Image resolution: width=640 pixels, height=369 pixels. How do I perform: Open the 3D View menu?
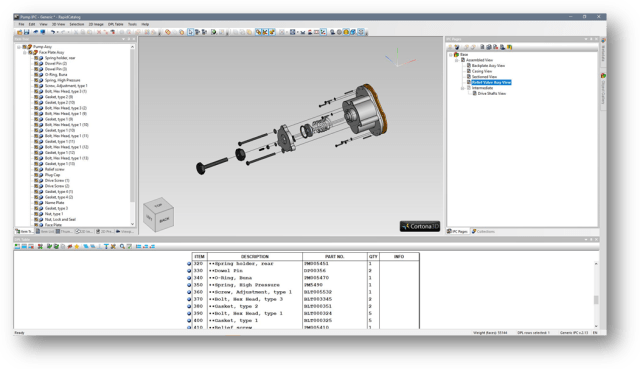tap(58, 24)
